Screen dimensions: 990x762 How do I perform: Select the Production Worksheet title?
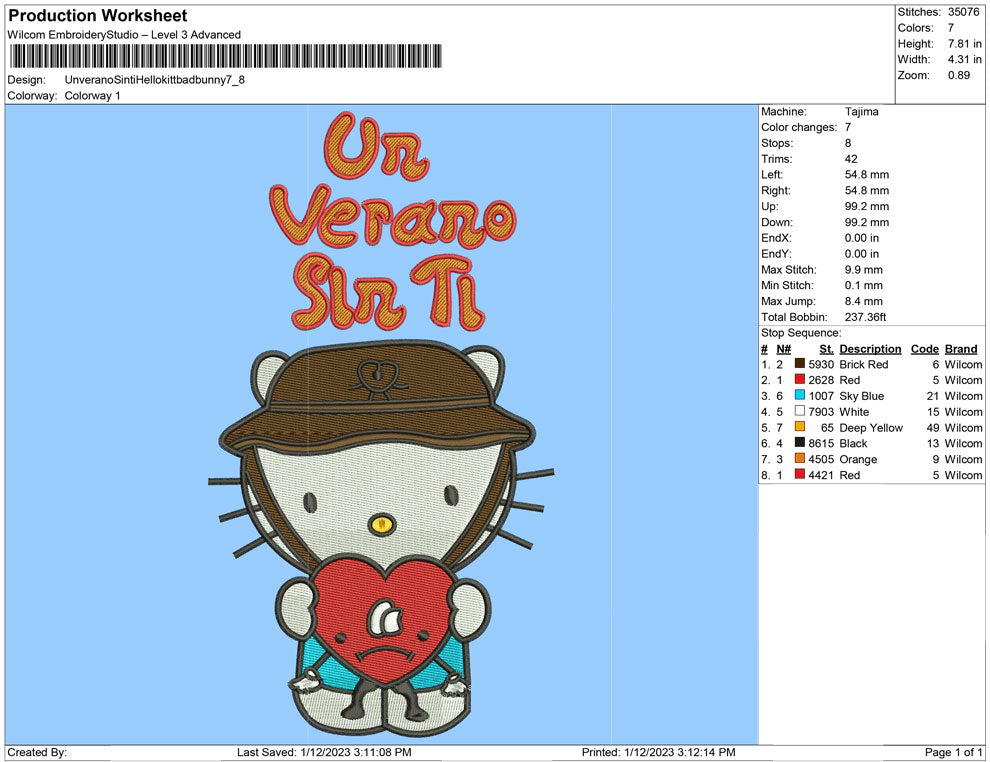[97, 16]
